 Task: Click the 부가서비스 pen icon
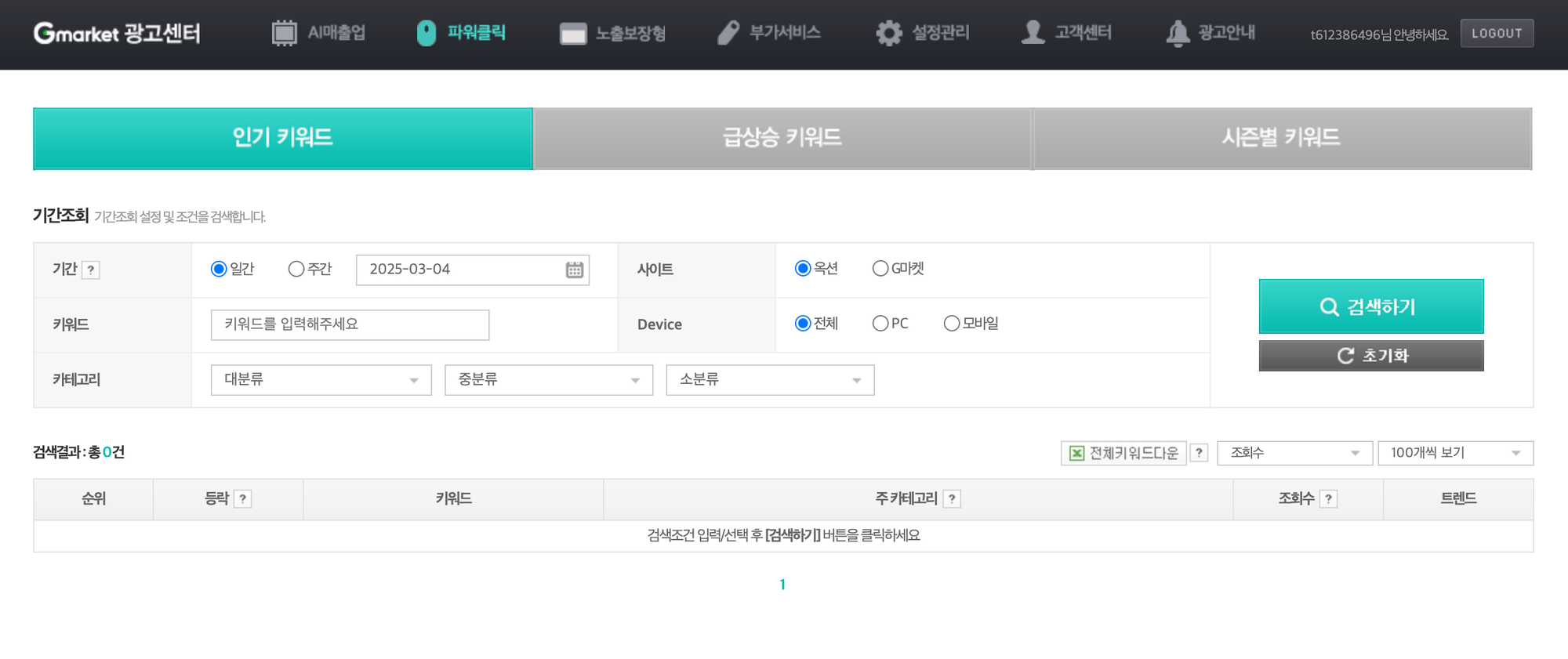point(728,33)
